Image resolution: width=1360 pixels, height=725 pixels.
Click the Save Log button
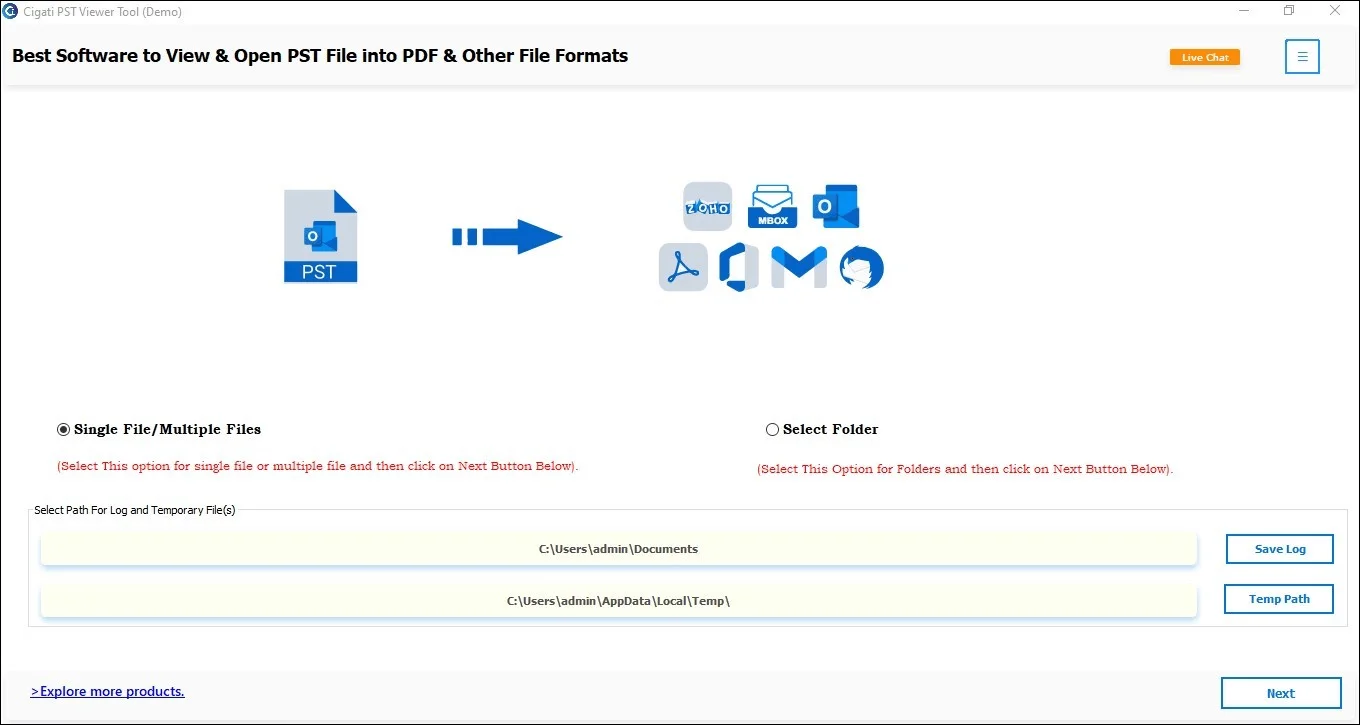pyautogui.click(x=1280, y=549)
